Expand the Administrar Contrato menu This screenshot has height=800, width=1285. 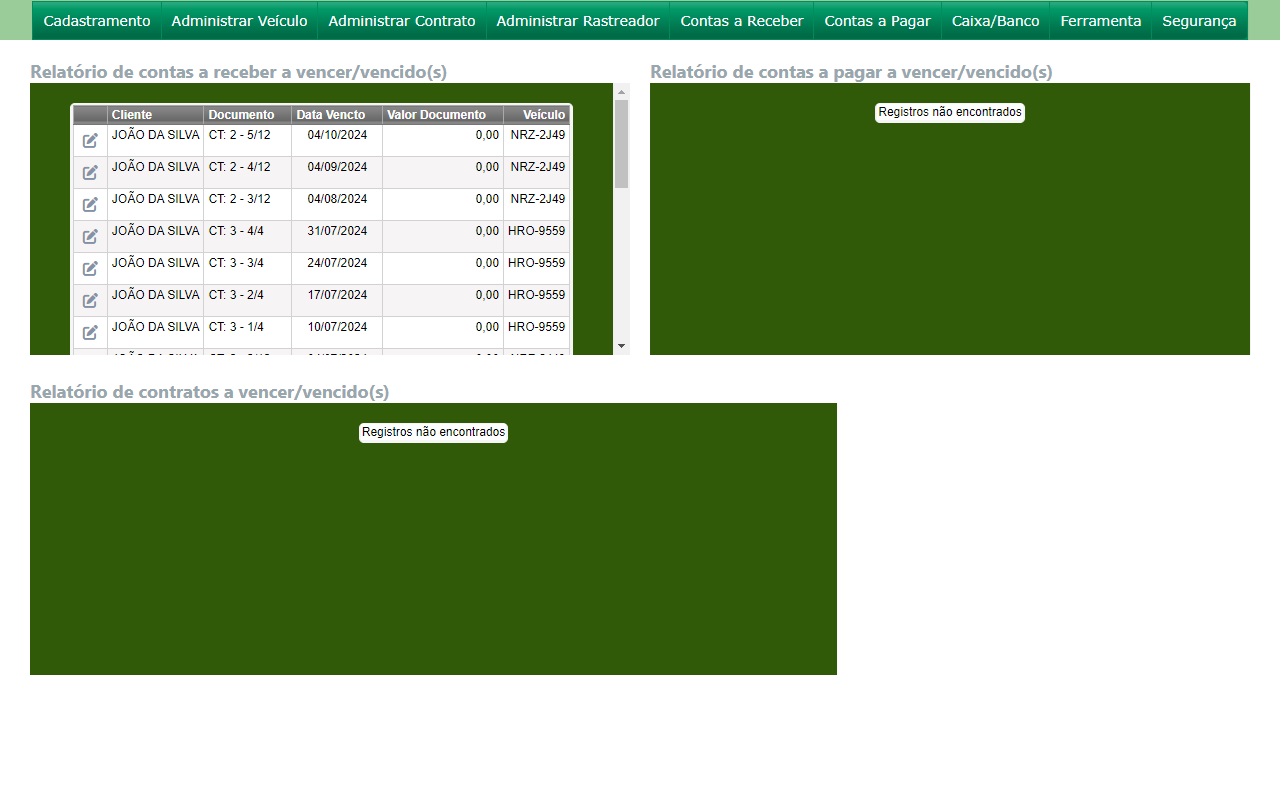click(x=402, y=21)
